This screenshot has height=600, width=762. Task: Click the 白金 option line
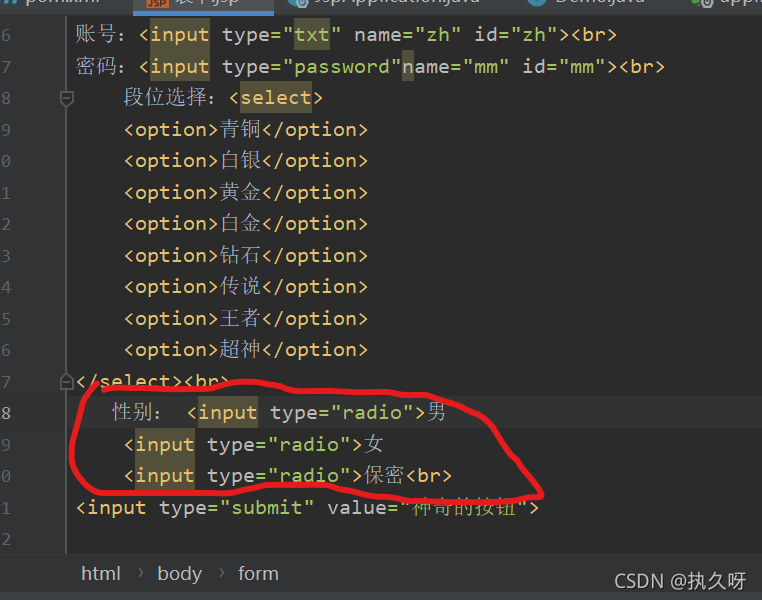click(x=245, y=224)
